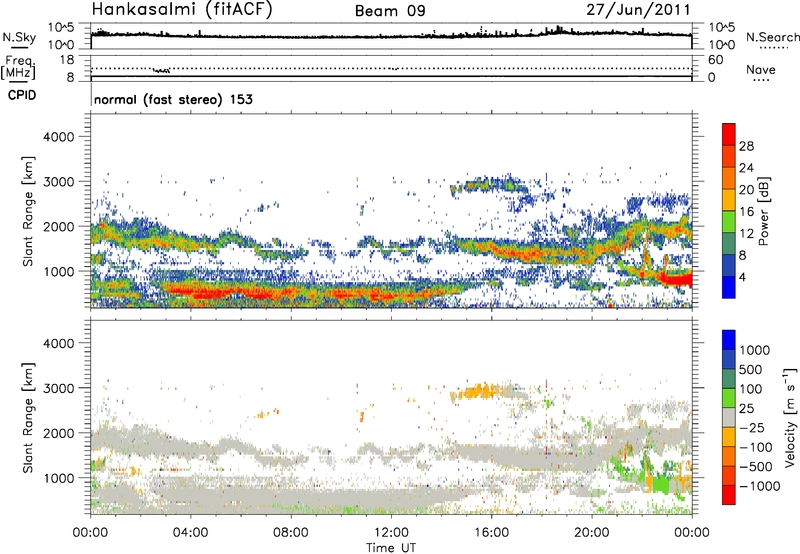The width and height of the screenshot is (800, 554).
Task: Pick the orange power segment between 20 and 24
Action: coord(729,178)
